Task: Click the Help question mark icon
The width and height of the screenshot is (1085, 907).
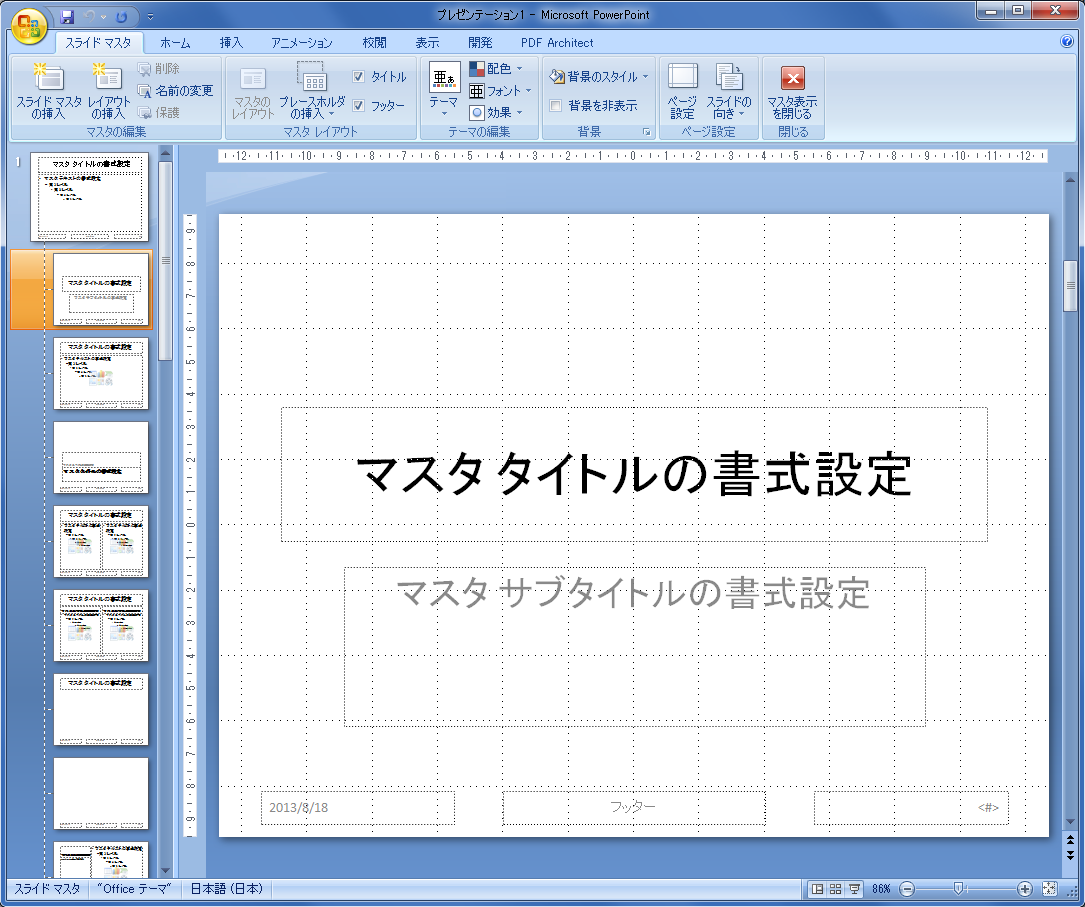Action: pyautogui.click(x=1067, y=42)
